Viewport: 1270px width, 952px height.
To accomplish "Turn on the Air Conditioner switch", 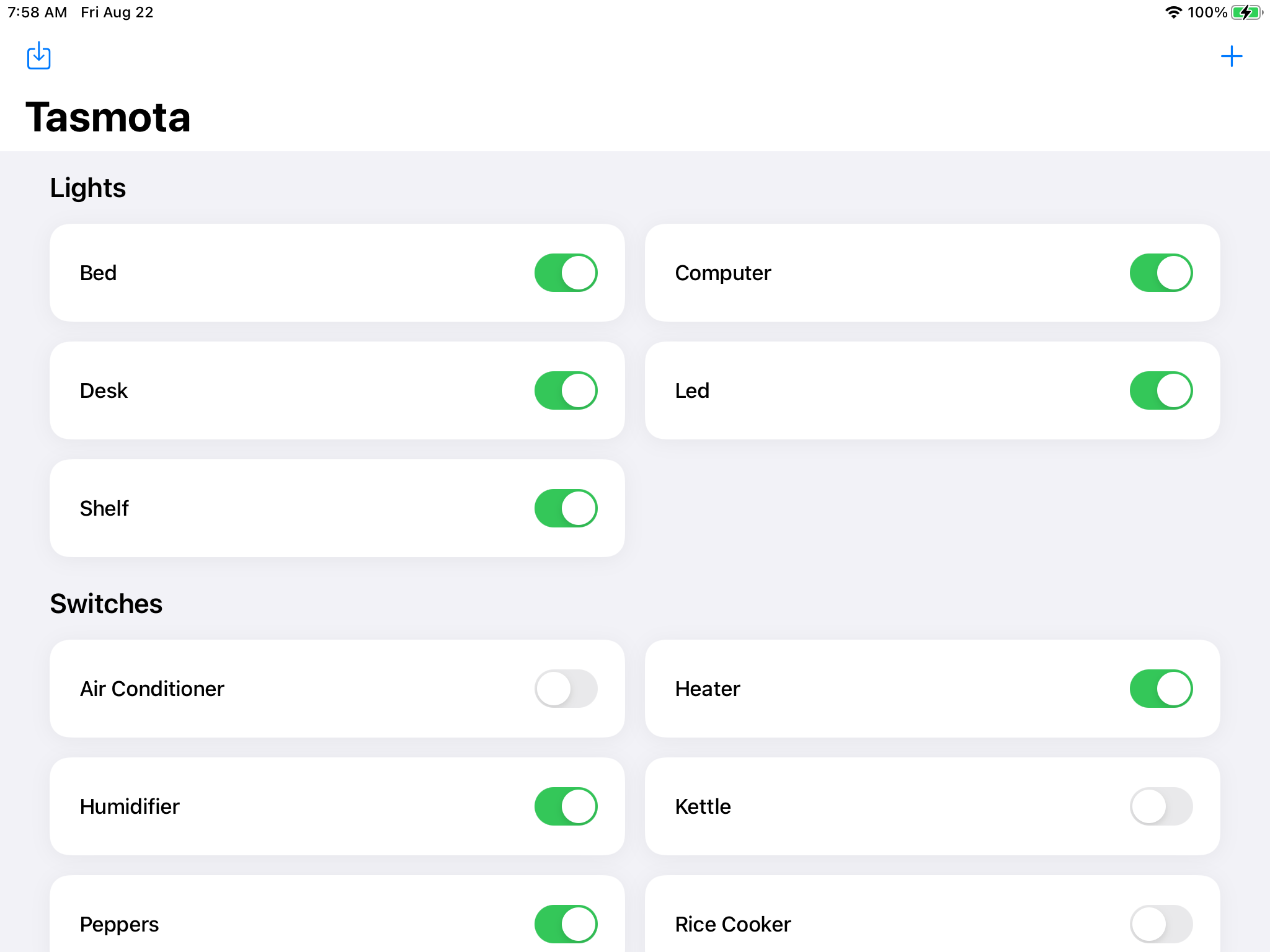I will [566, 689].
